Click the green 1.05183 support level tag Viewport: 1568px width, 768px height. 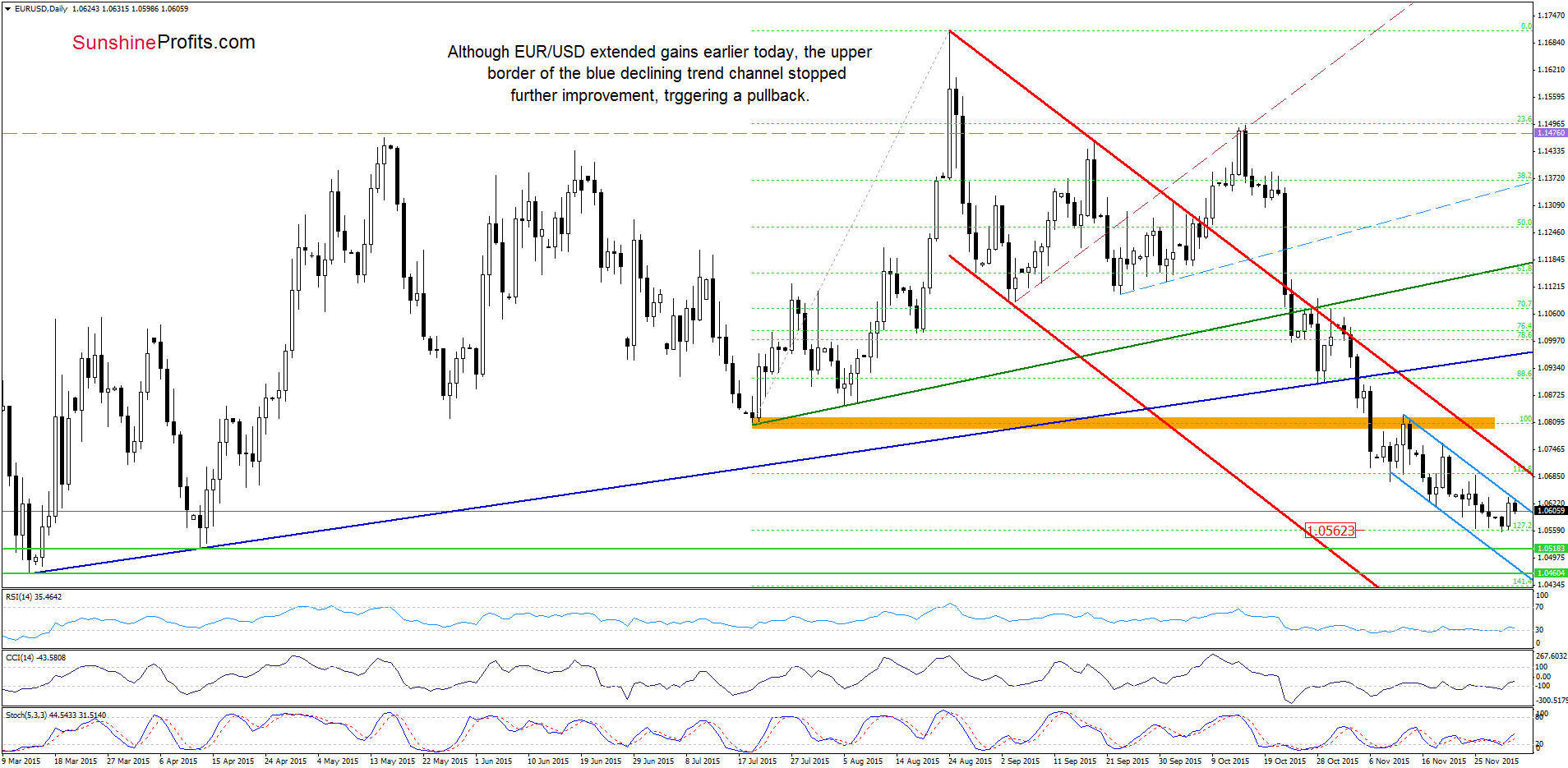point(1552,548)
